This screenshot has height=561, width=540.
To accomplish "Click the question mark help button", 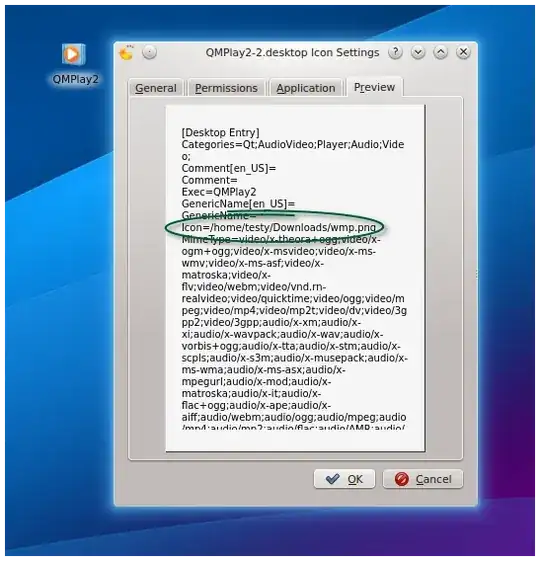I will [395, 53].
